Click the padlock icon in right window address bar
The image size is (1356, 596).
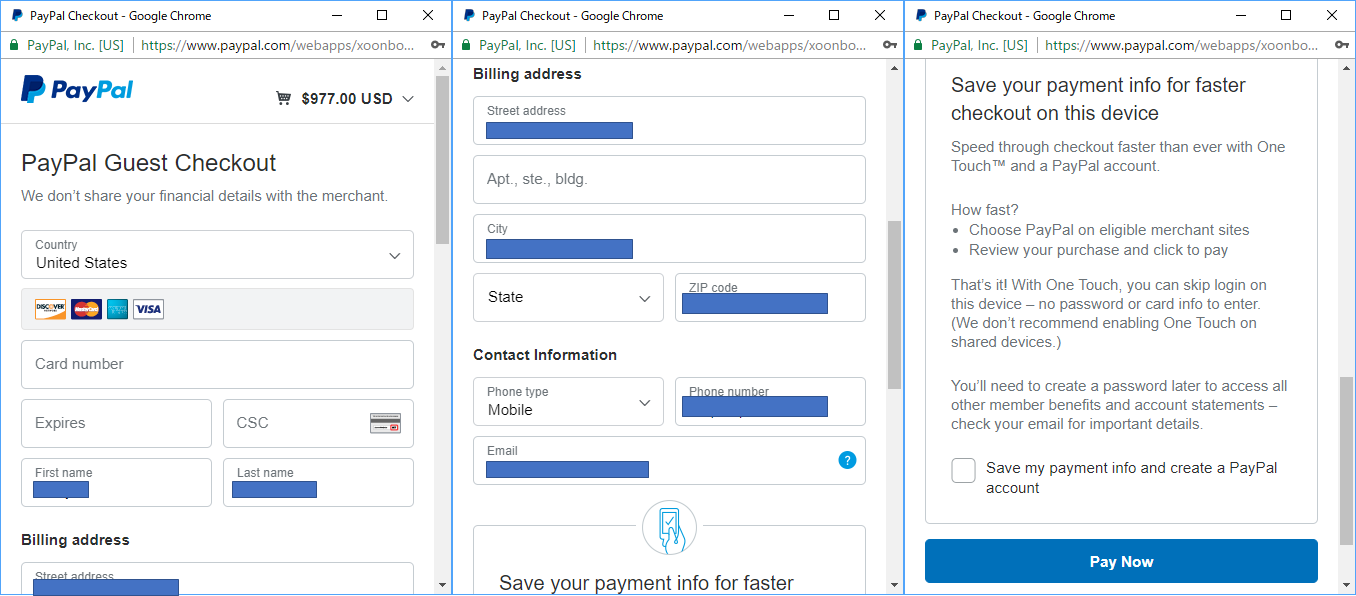coord(917,45)
